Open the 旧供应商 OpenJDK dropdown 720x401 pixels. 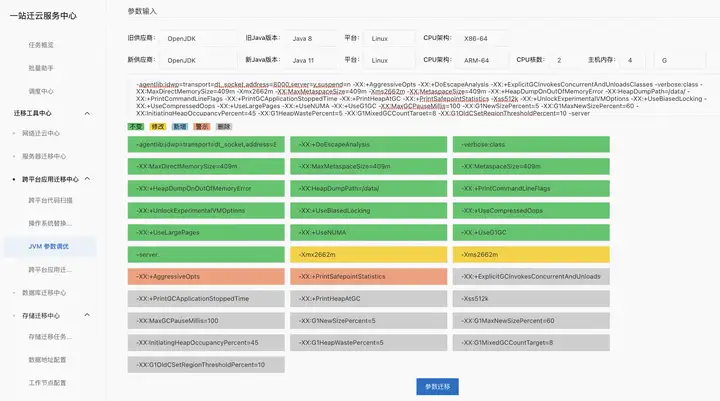tap(198, 39)
